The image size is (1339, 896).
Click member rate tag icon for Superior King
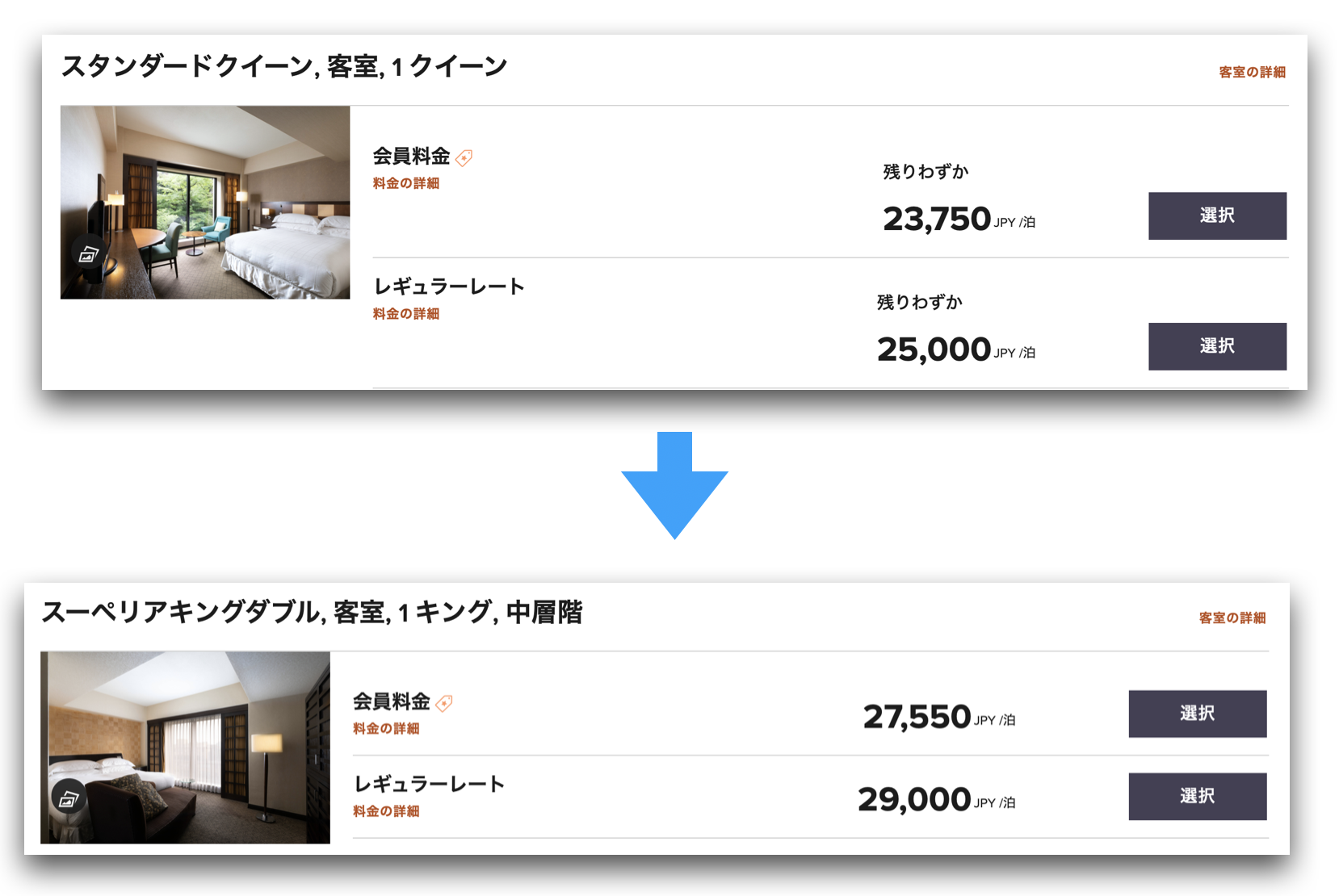click(444, 704)
